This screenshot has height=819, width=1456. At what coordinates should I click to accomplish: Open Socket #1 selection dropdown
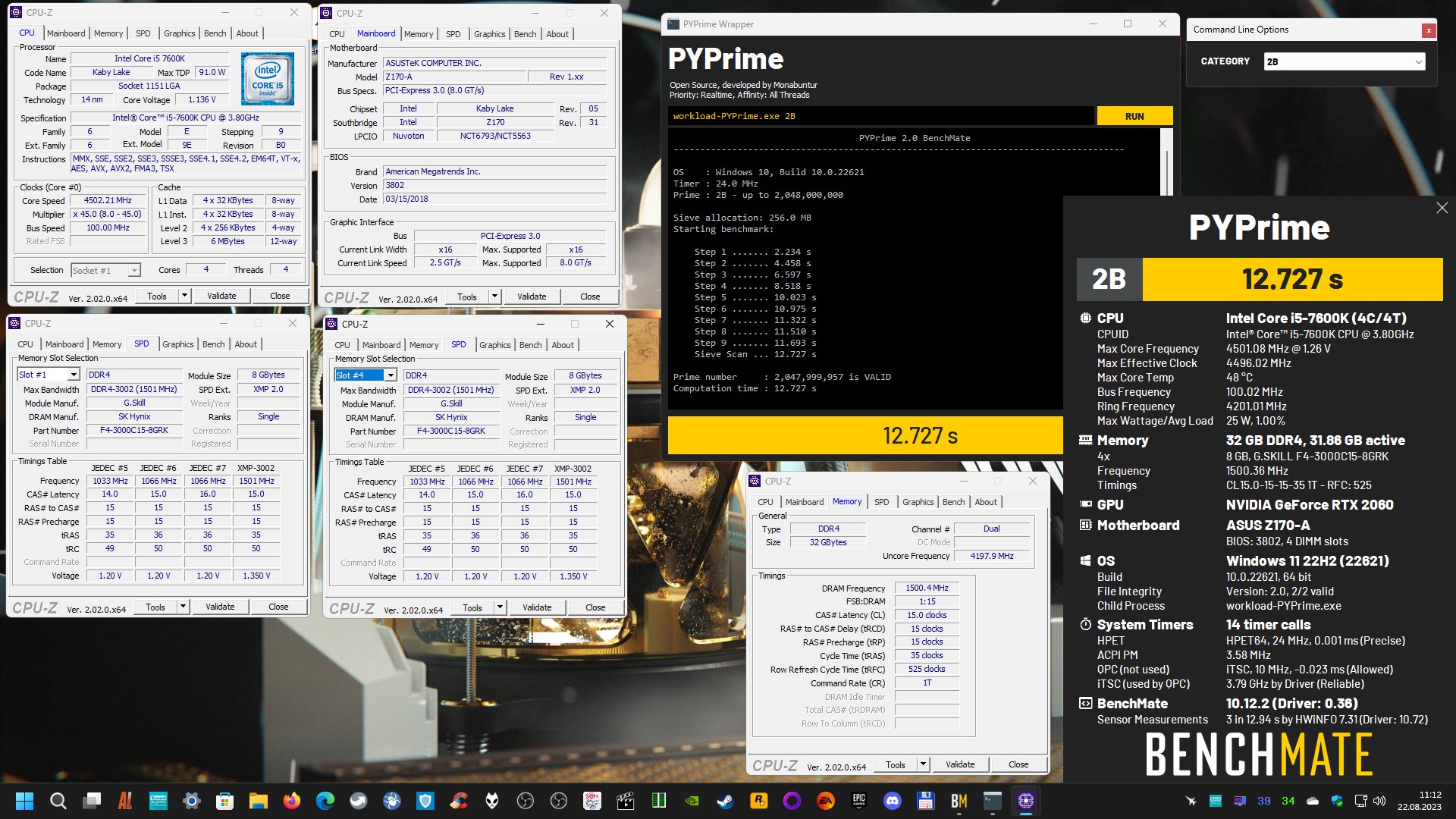[x=105, y=270]
